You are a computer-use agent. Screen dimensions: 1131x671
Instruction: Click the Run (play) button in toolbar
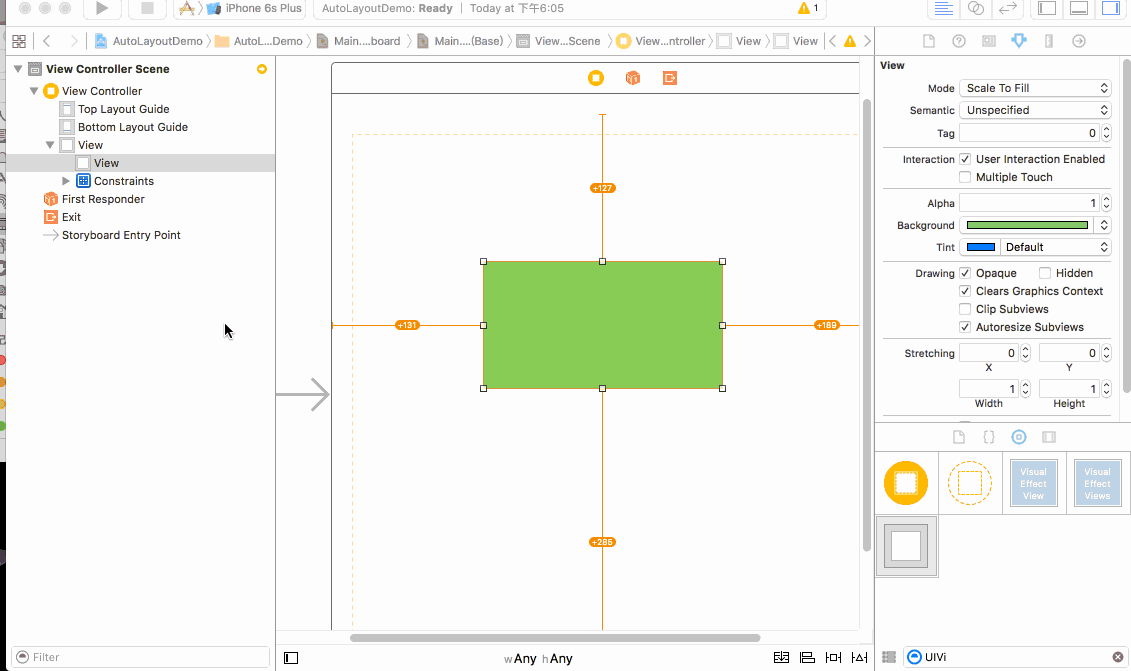click(101, 9)
